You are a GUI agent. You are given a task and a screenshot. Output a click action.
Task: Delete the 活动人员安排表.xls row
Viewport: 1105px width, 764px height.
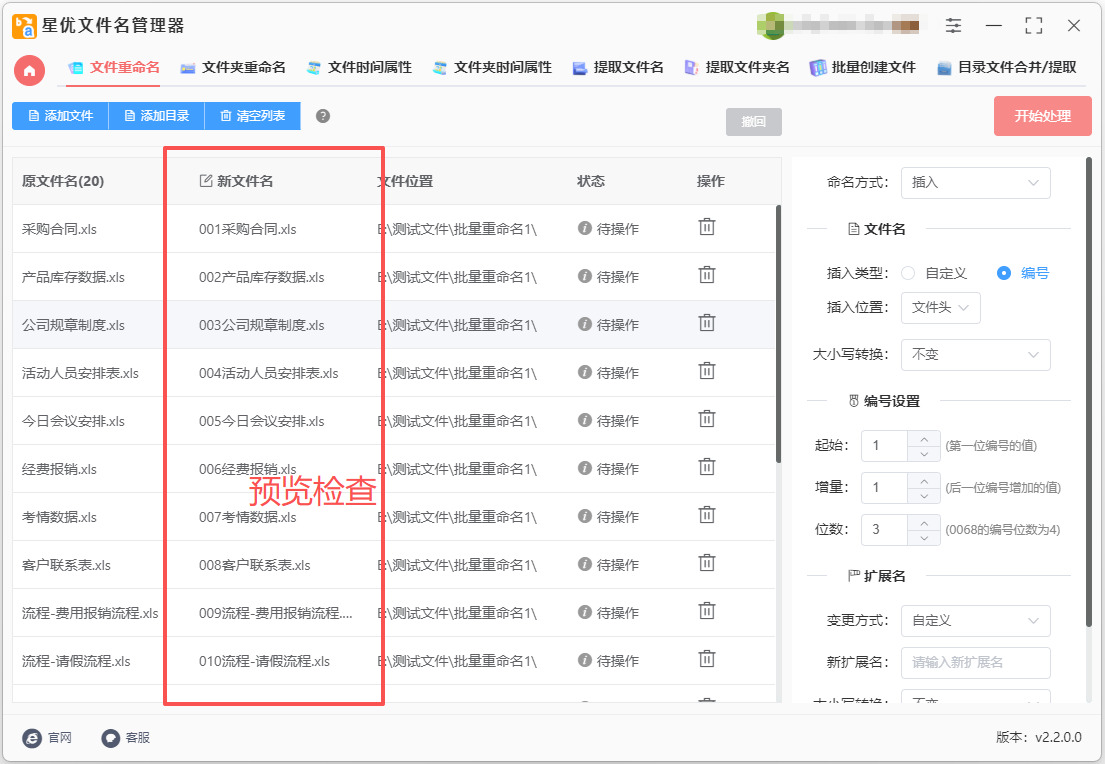tap(707, 371)
